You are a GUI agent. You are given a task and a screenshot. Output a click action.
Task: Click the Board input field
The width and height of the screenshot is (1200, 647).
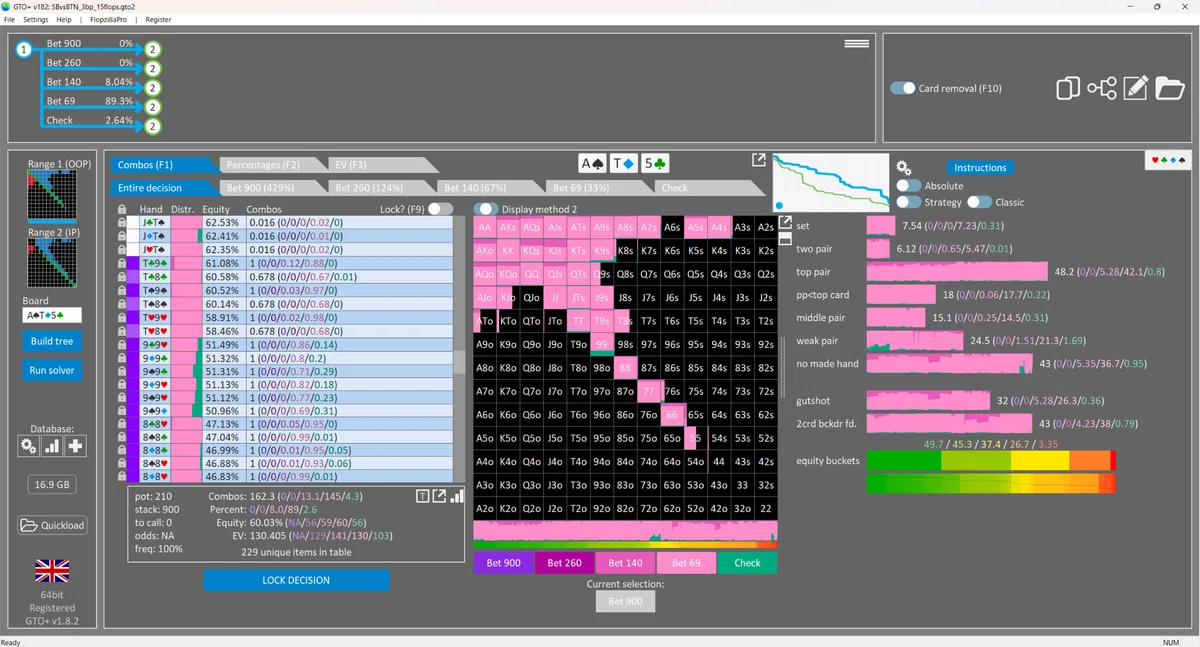click(x=52, y=315)
